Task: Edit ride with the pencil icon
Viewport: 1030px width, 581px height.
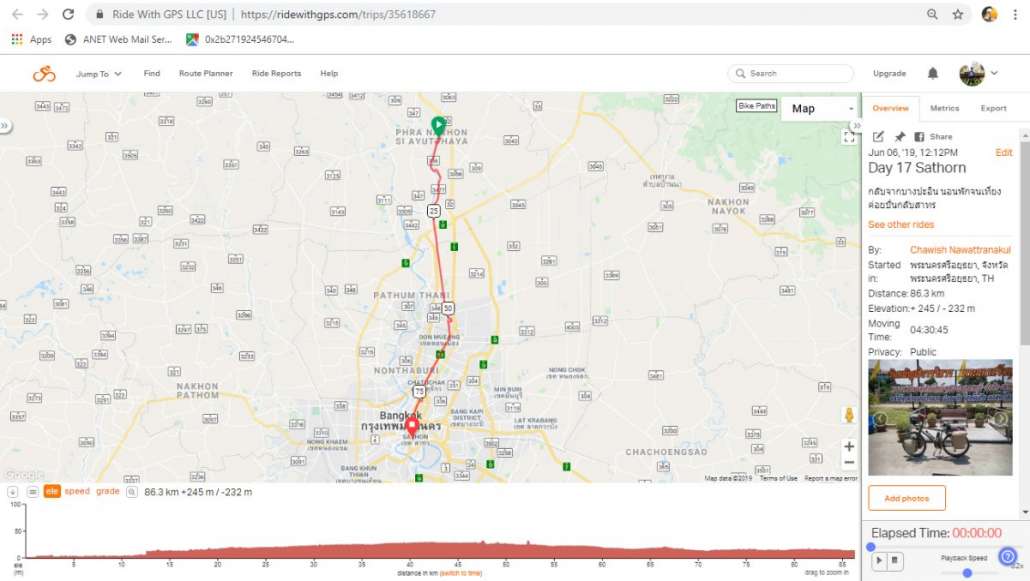Action: click(x=878, y=137)
